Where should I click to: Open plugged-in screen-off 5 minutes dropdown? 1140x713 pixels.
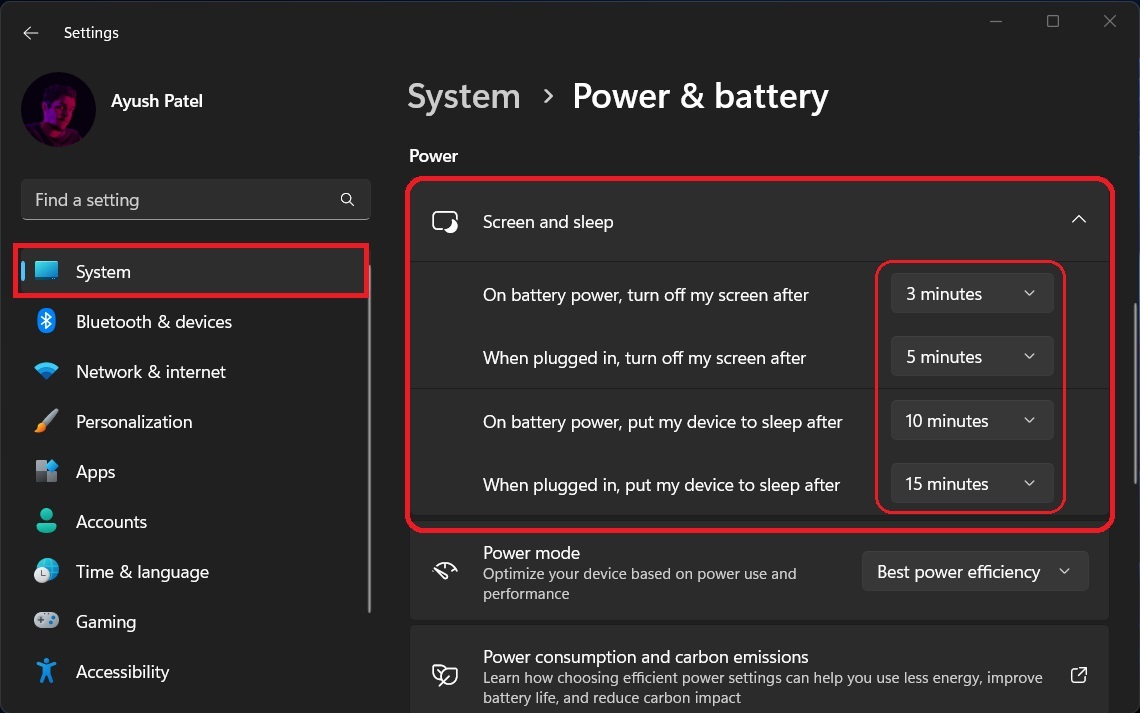[x=971, y=357]
